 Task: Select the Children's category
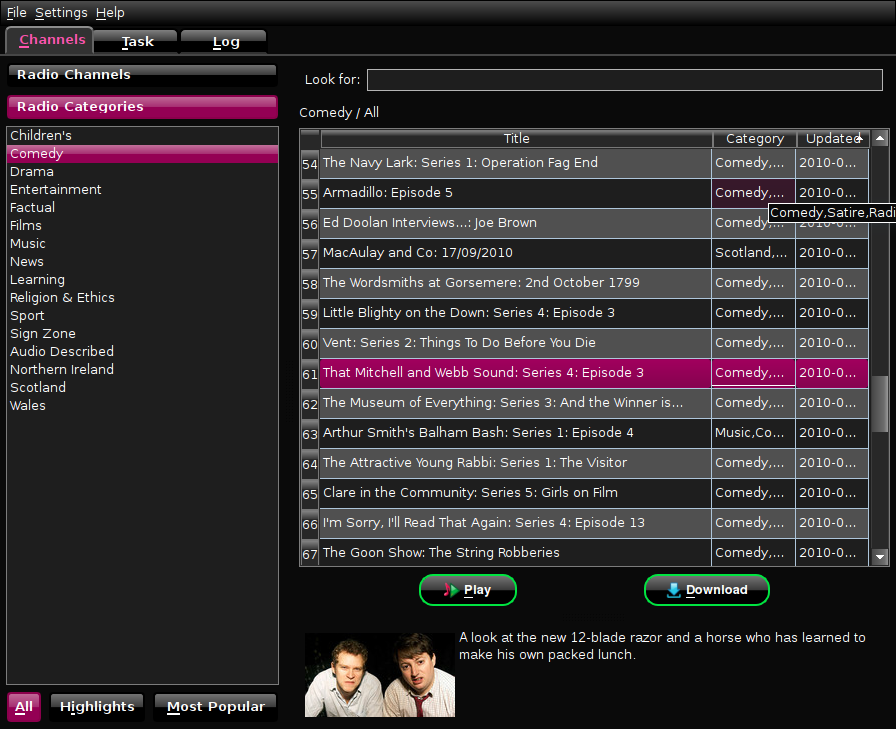click(x=142, y=135)
